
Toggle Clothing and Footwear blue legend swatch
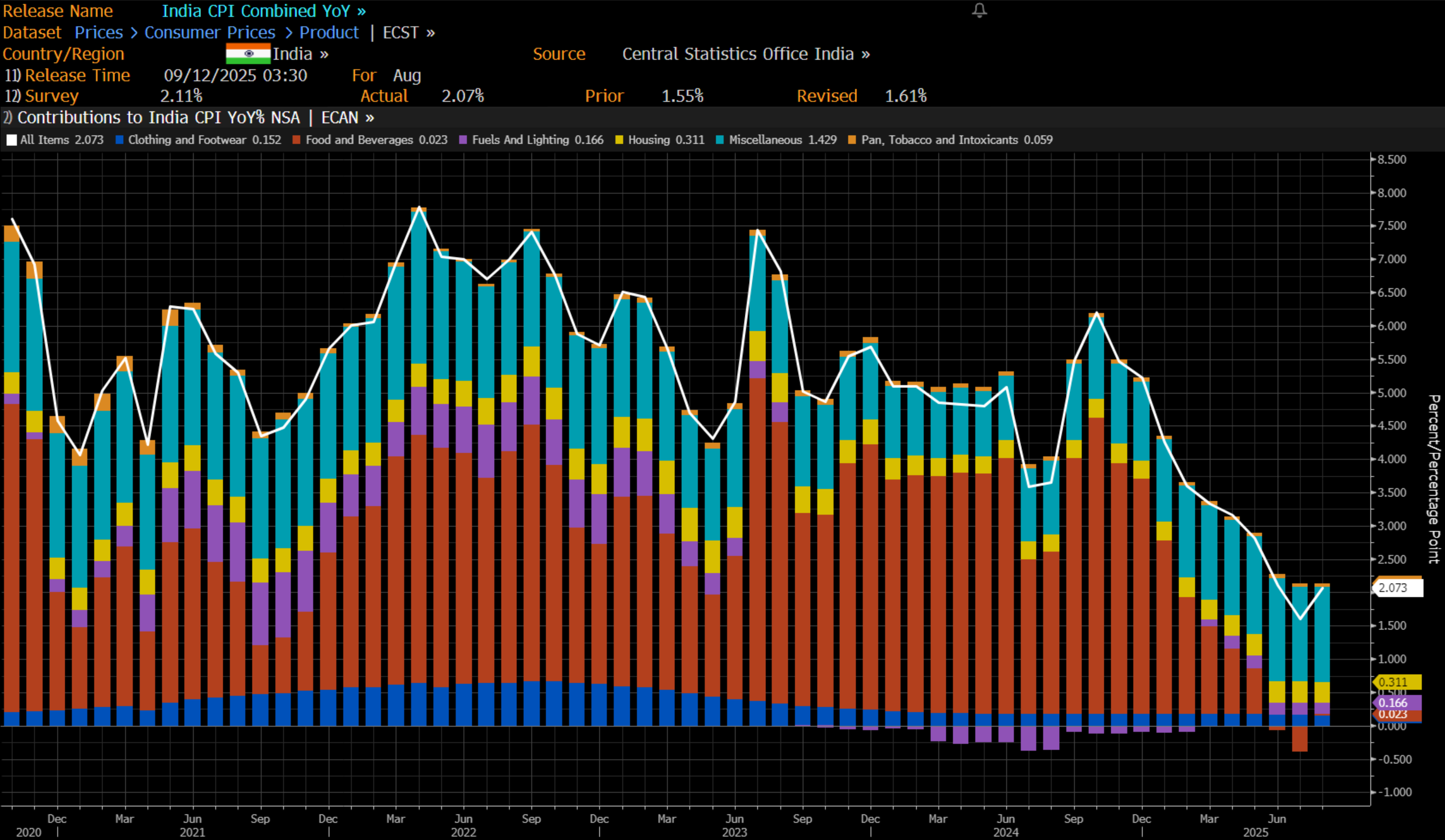(120, 140)
